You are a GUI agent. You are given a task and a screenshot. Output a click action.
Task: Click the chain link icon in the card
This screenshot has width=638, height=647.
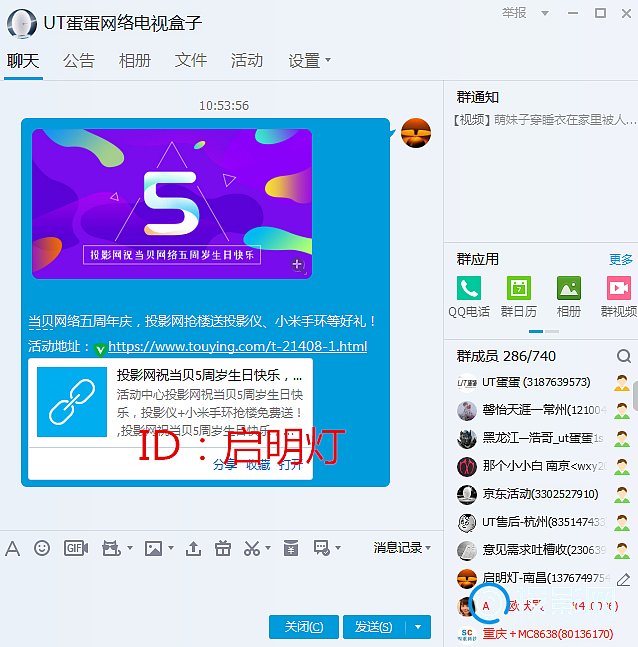[x=72, y=401]
